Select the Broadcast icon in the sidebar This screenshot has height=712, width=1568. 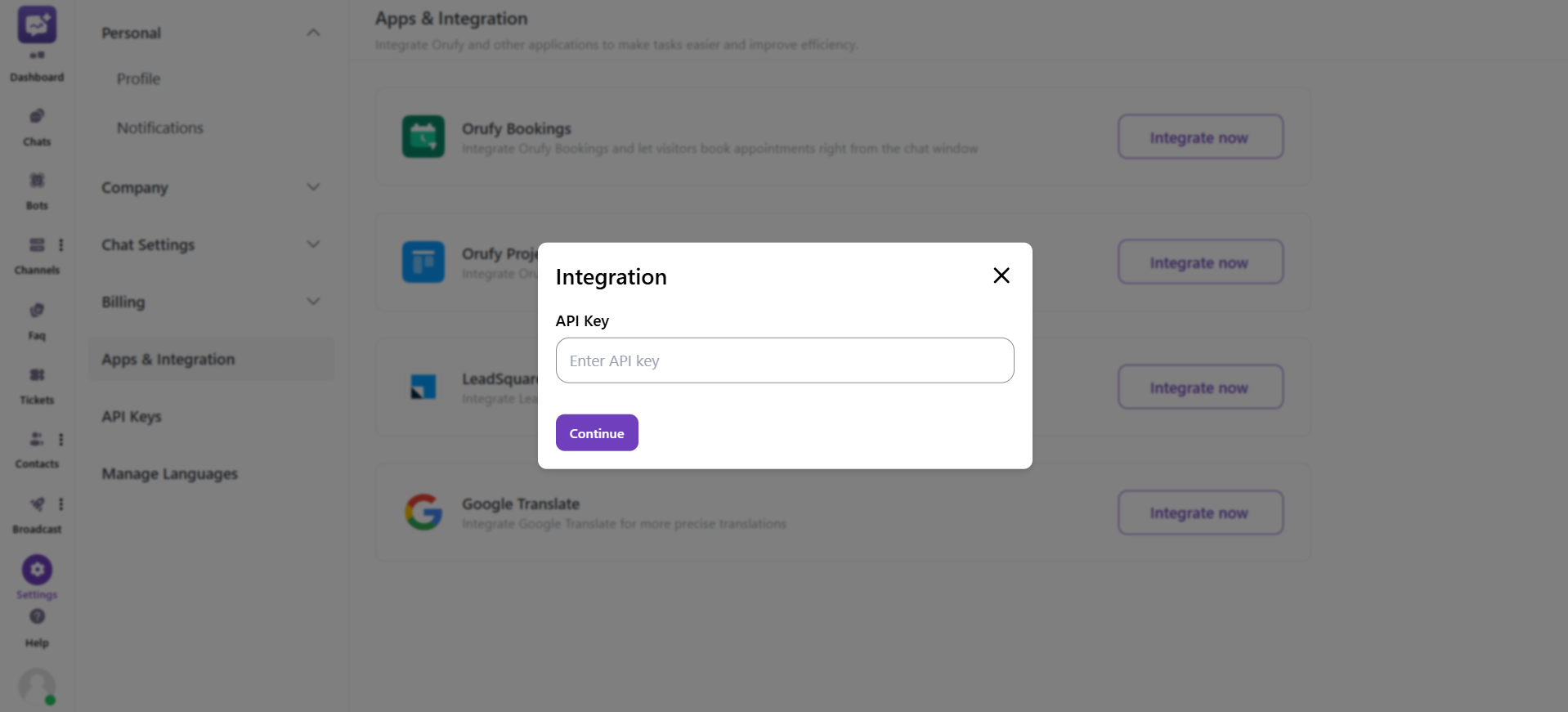pyautogui.click(x=37, y=513)
